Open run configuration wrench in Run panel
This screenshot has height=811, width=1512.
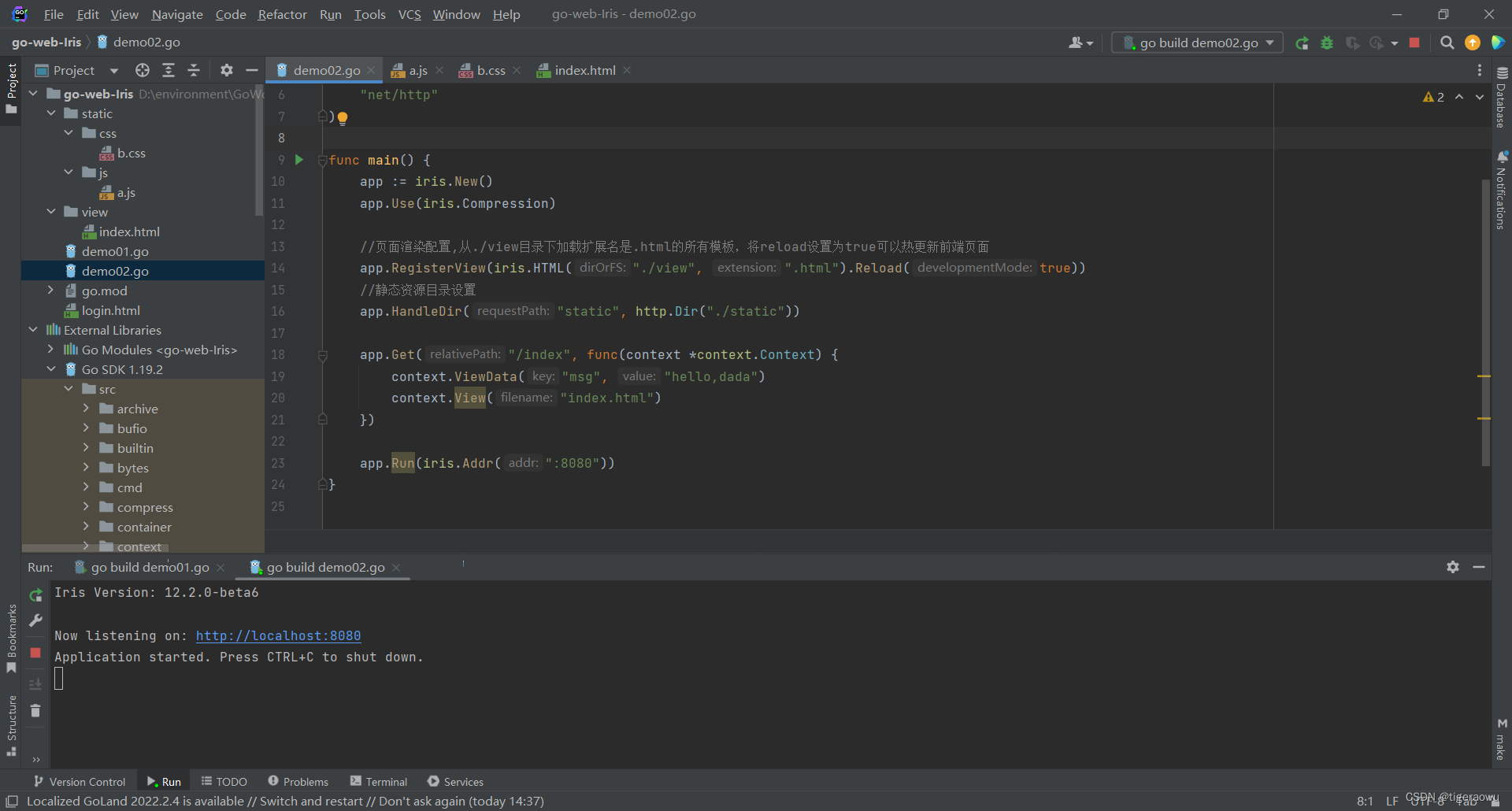[x=35, y=620]
